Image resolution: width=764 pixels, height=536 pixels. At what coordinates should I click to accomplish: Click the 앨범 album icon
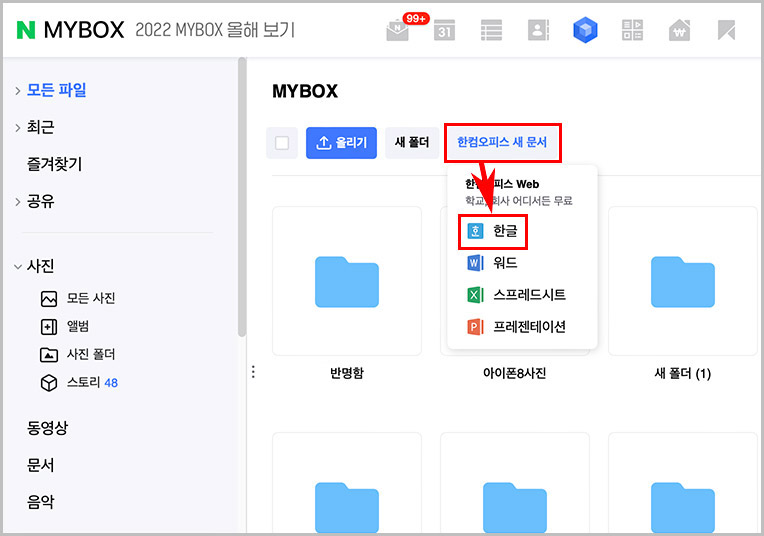[x=49, y=326]
